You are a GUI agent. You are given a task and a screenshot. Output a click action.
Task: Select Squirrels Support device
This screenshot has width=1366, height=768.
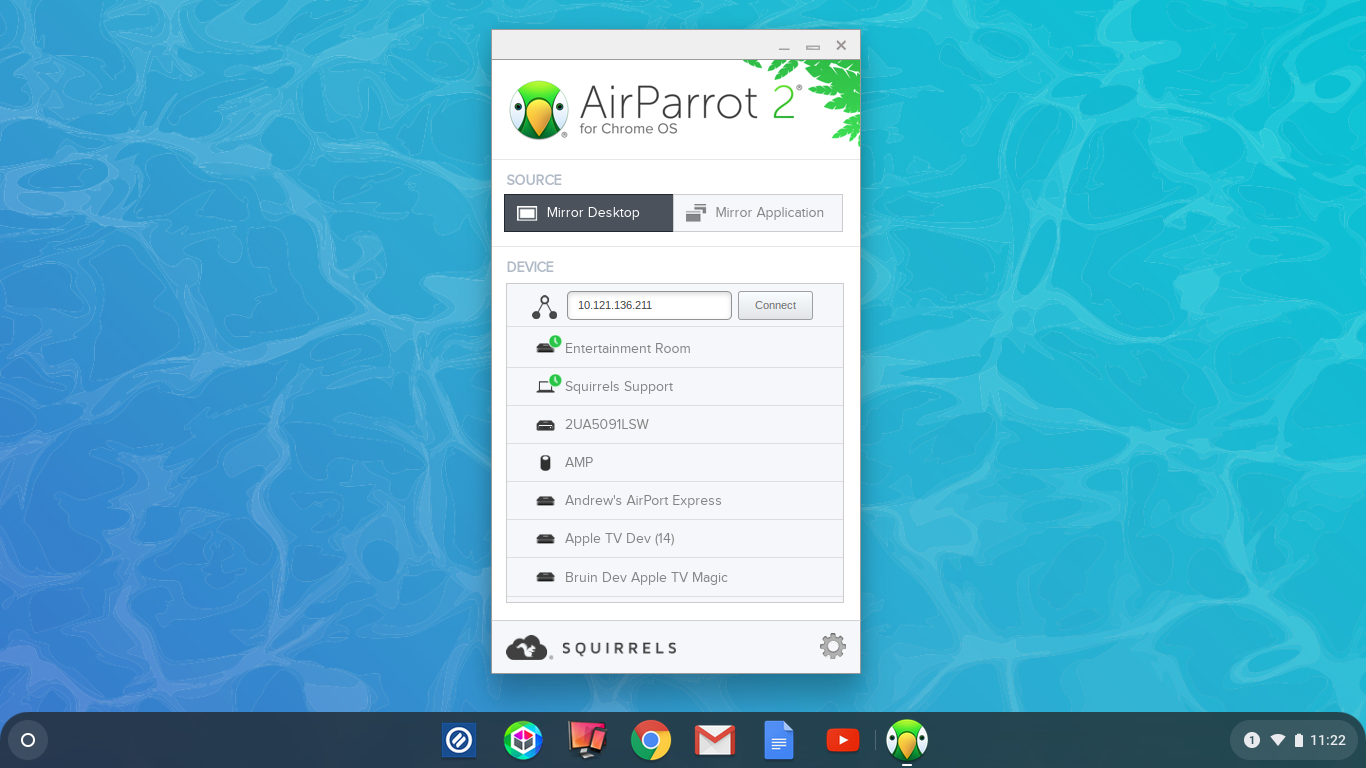(675, 386)
